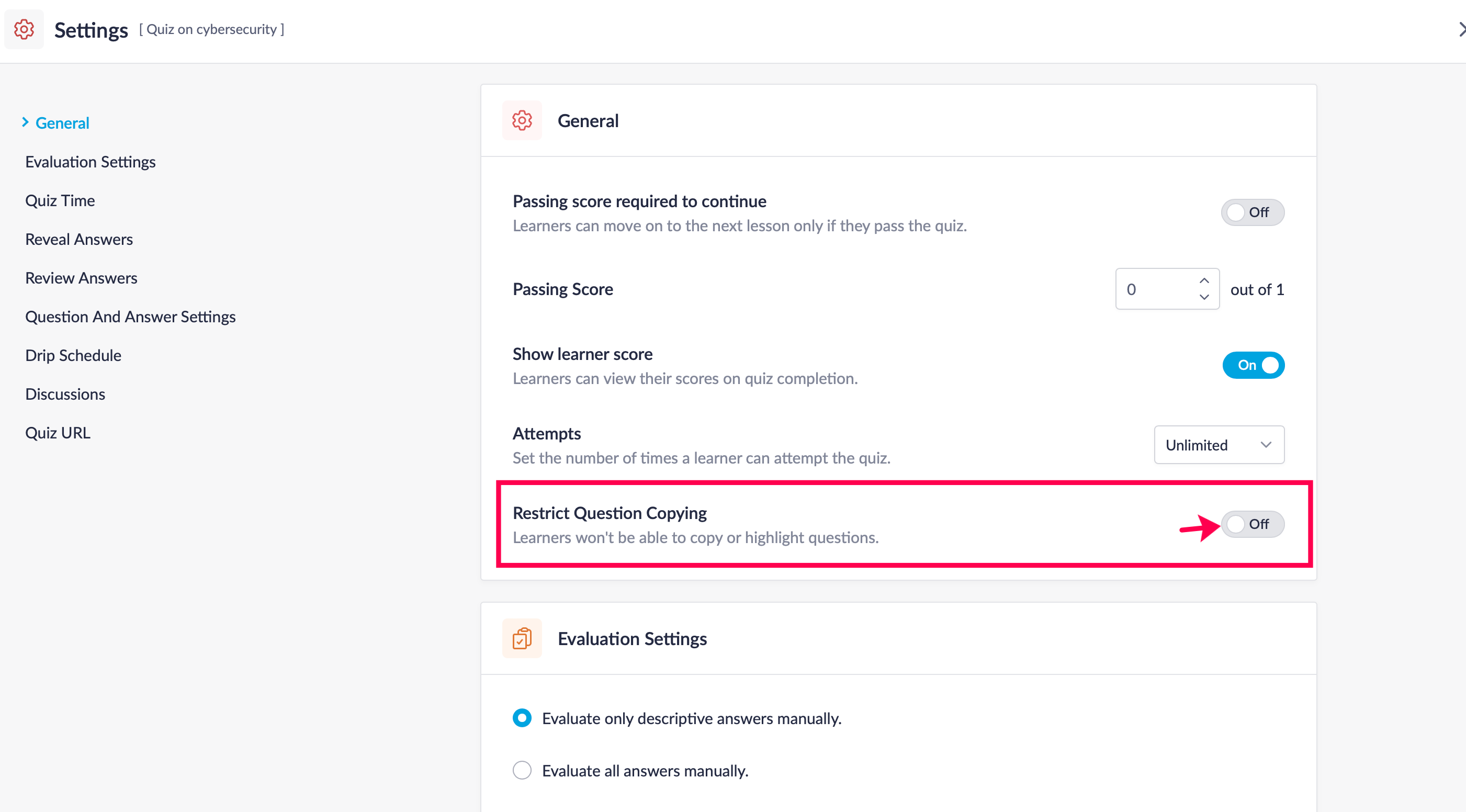Jump to Question And Answer Settings
This screenshot has width=1466, height=812.
pos(130,317)
